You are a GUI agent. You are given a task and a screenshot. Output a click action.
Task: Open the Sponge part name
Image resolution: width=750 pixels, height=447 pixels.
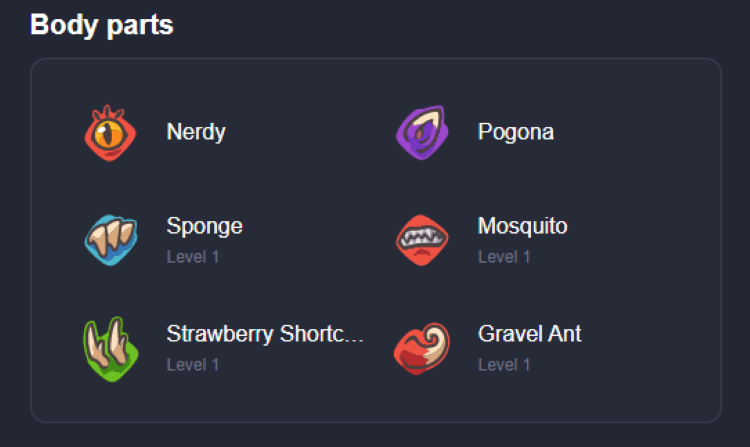click(204, 226)
